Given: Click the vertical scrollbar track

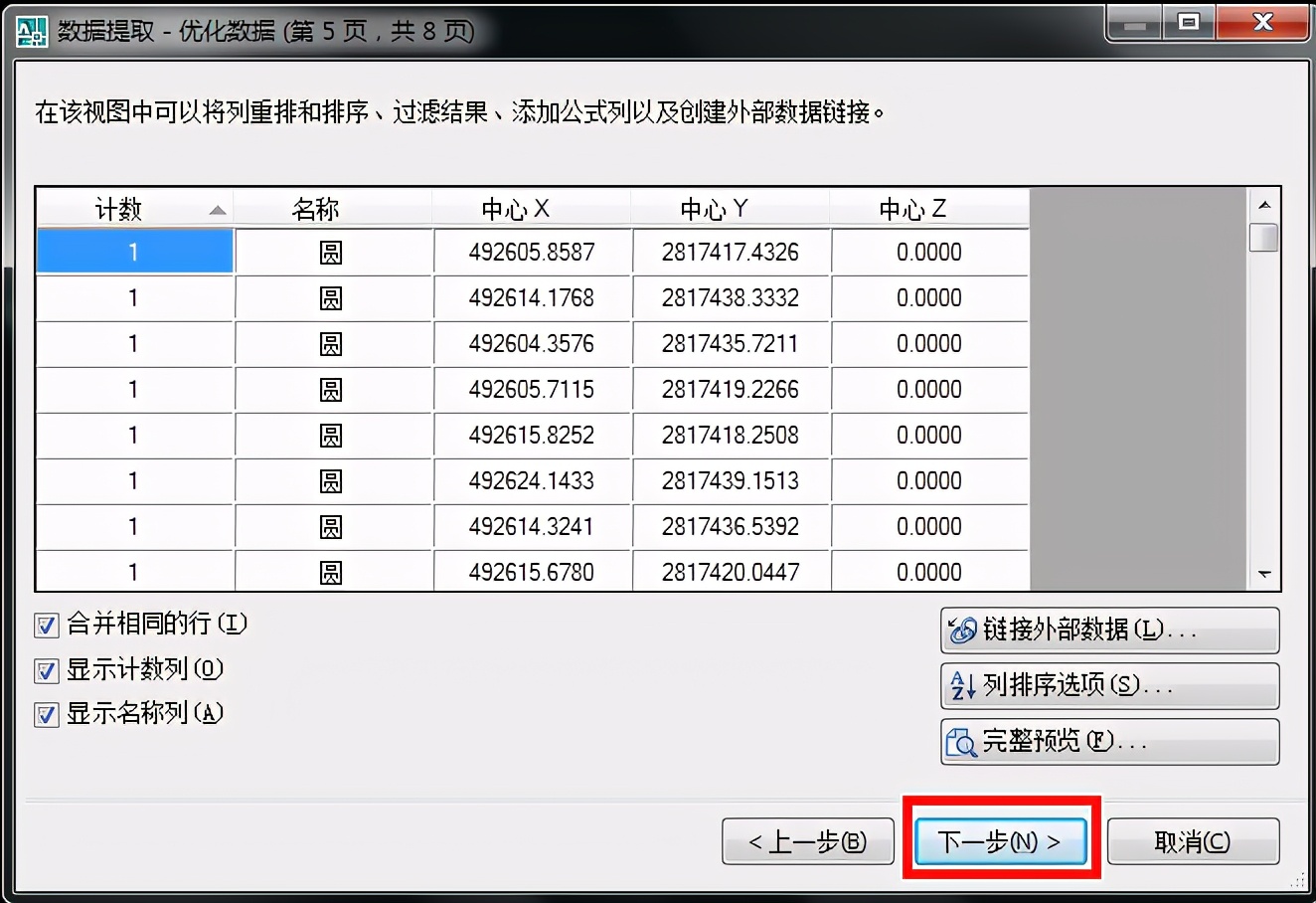Looking at the screenshot, I should [x=1264, y=398].
